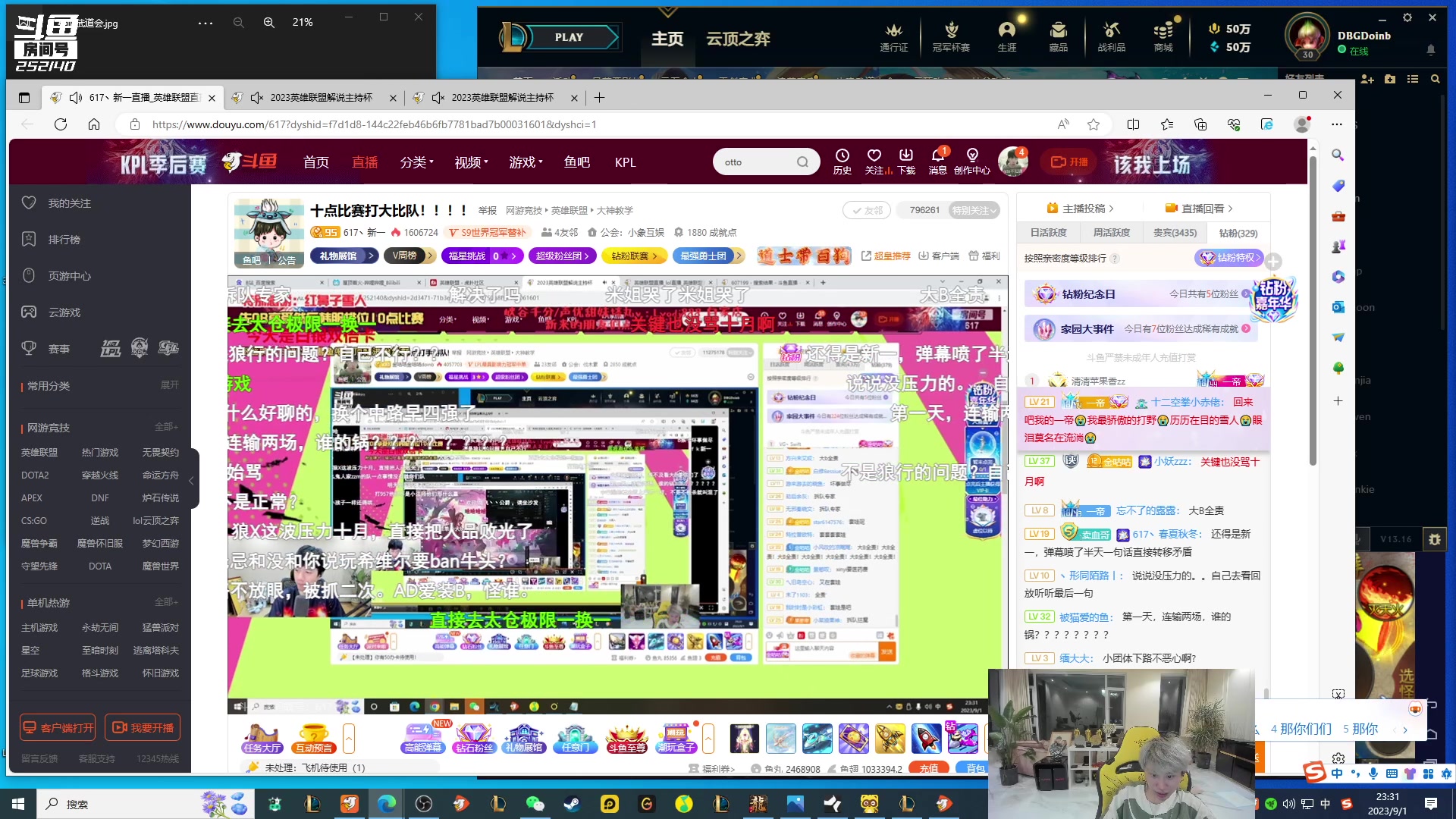Open 主播投稿 link
The image size is (1456, 819).
(x=1081, y=209)
